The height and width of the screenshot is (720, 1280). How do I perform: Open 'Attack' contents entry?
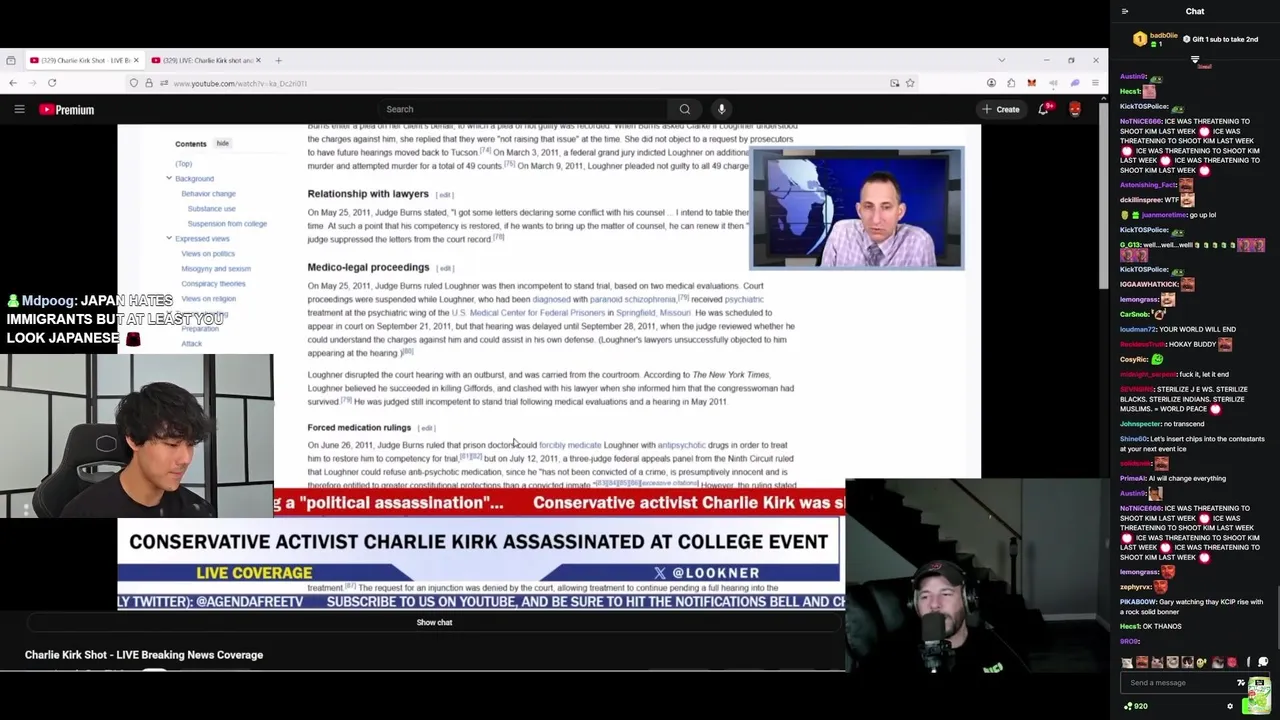pos(191,344)
